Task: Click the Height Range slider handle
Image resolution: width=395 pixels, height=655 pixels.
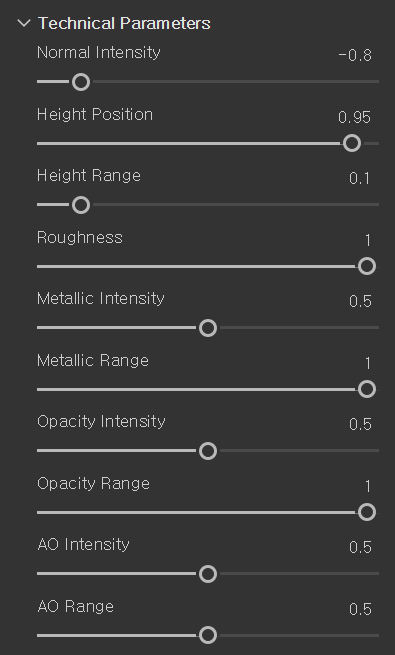Action: 81,205
